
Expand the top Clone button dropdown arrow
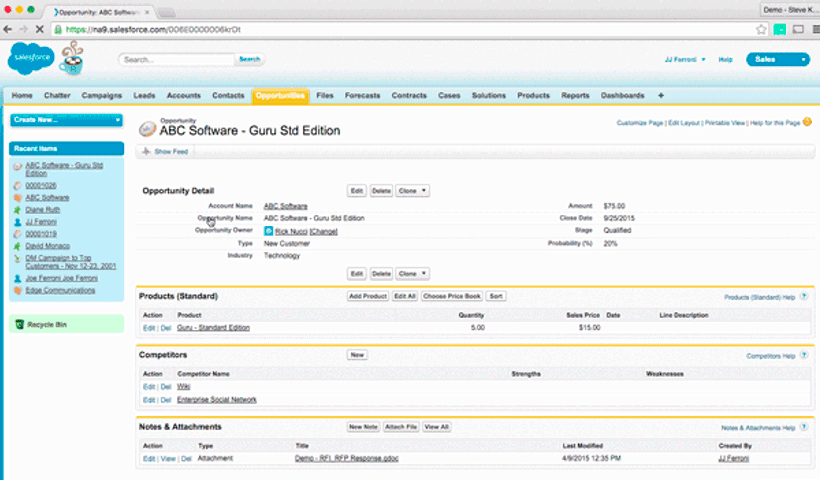(x=425, y=190)
